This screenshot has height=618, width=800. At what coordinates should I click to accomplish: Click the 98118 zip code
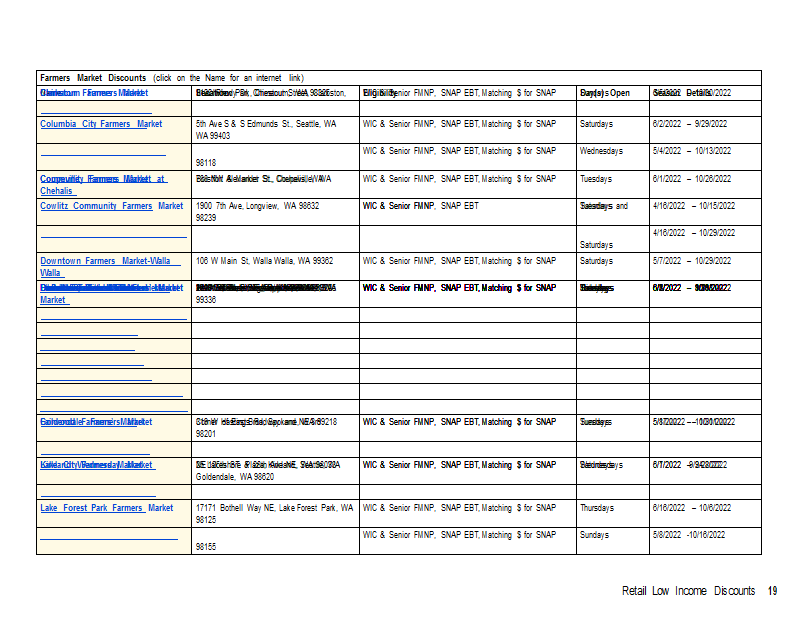[206, 163]
